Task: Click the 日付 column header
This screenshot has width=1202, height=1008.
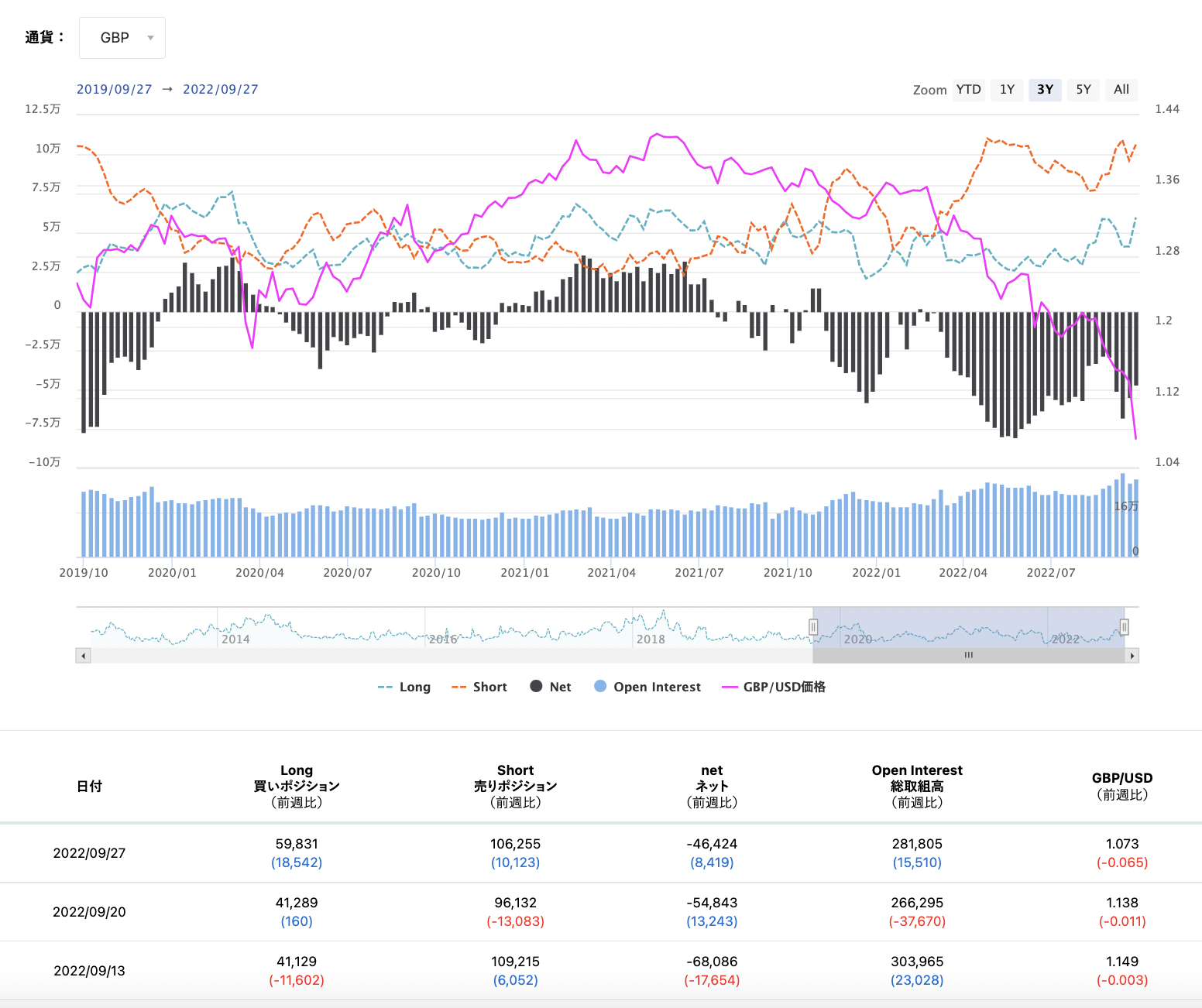Action: pos(89,786)
